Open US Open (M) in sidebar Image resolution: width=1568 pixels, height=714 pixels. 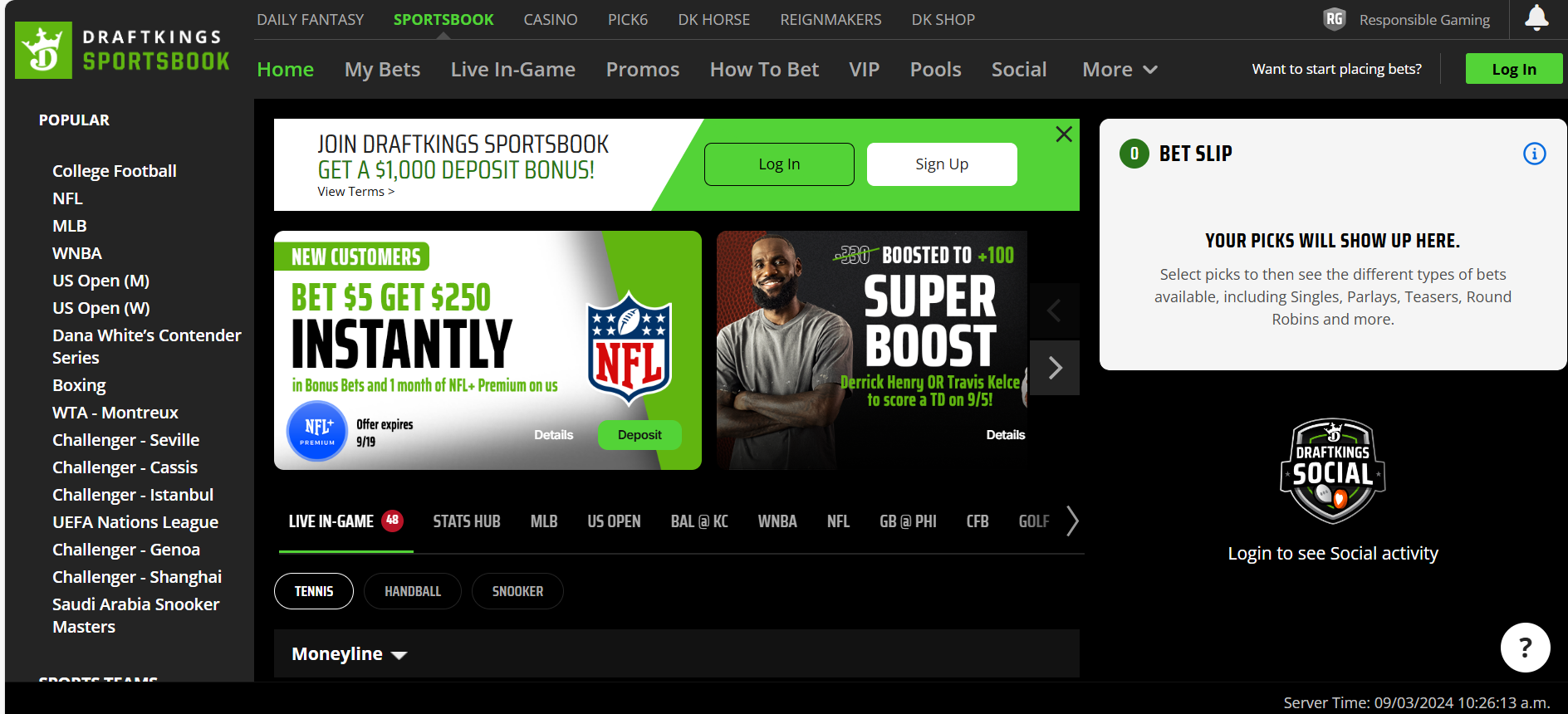pos(101,281)
